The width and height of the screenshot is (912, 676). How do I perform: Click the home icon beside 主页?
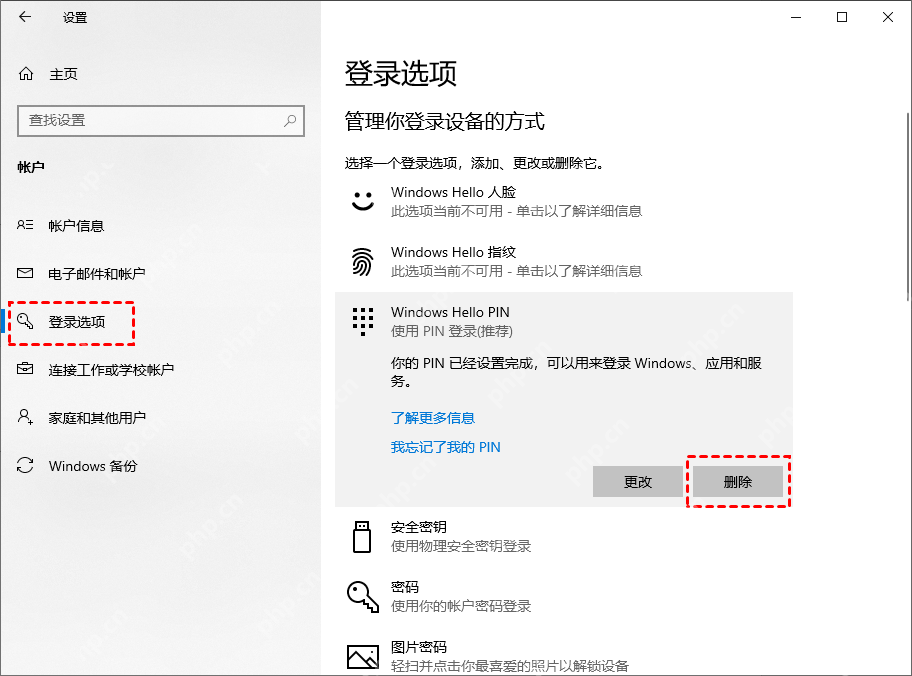[26, 74]
